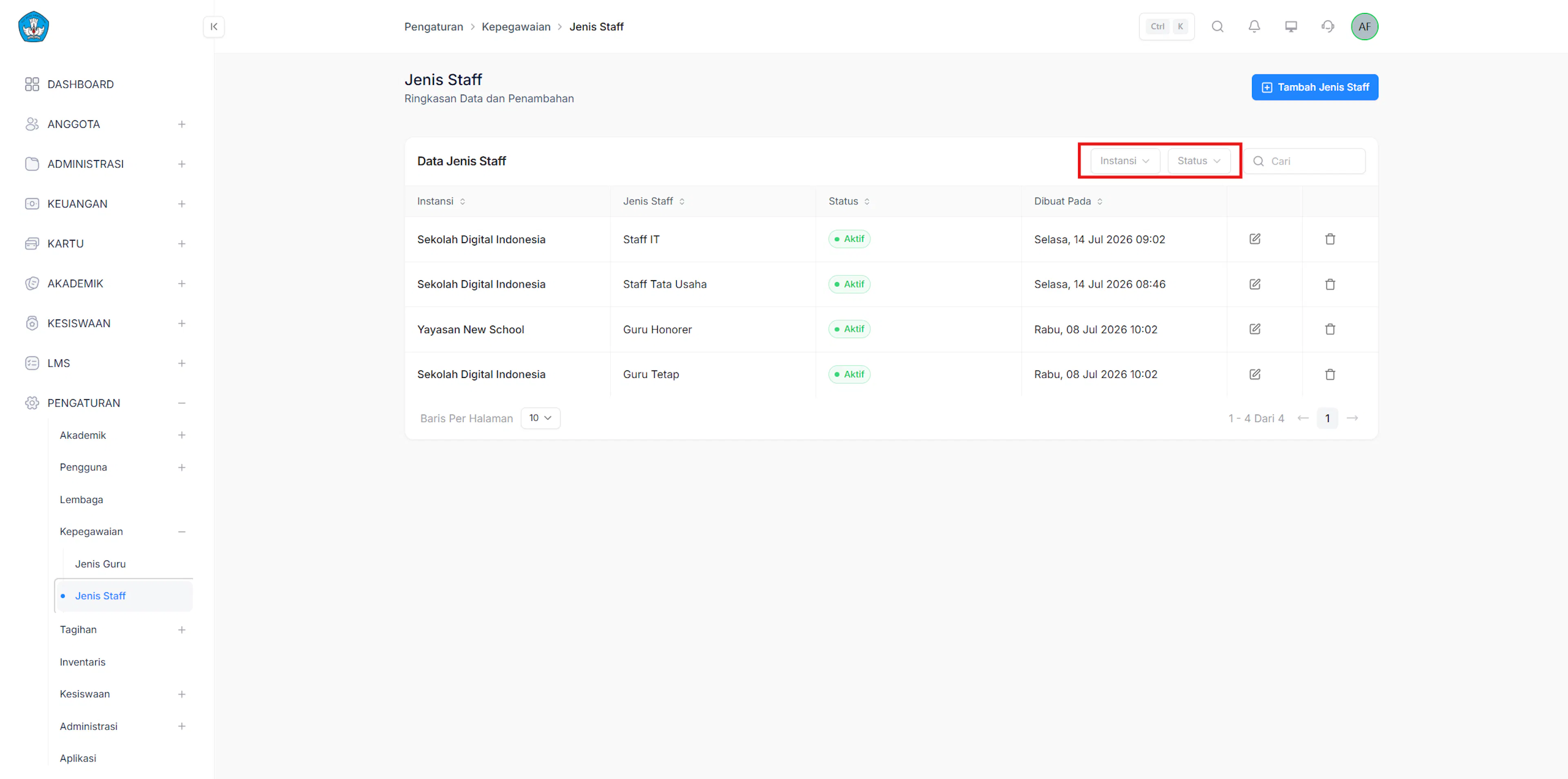The image size is (1568, 779).
Task: Open the AF user avatar menu
Action: click(x=1364, y=26)
